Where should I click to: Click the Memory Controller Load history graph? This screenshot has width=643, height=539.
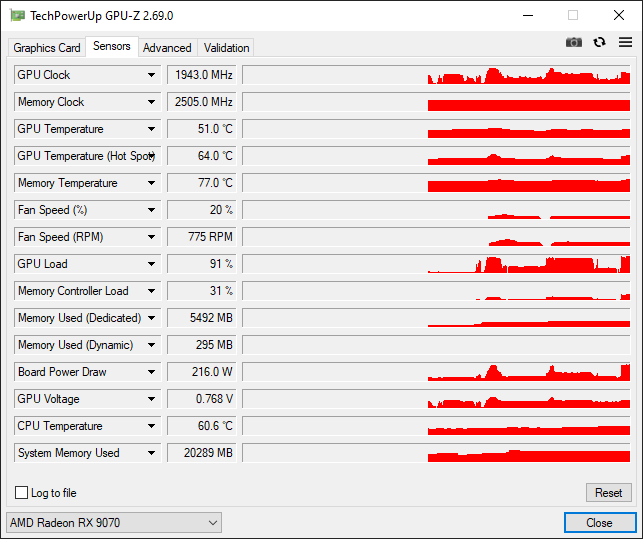point(436,291)
